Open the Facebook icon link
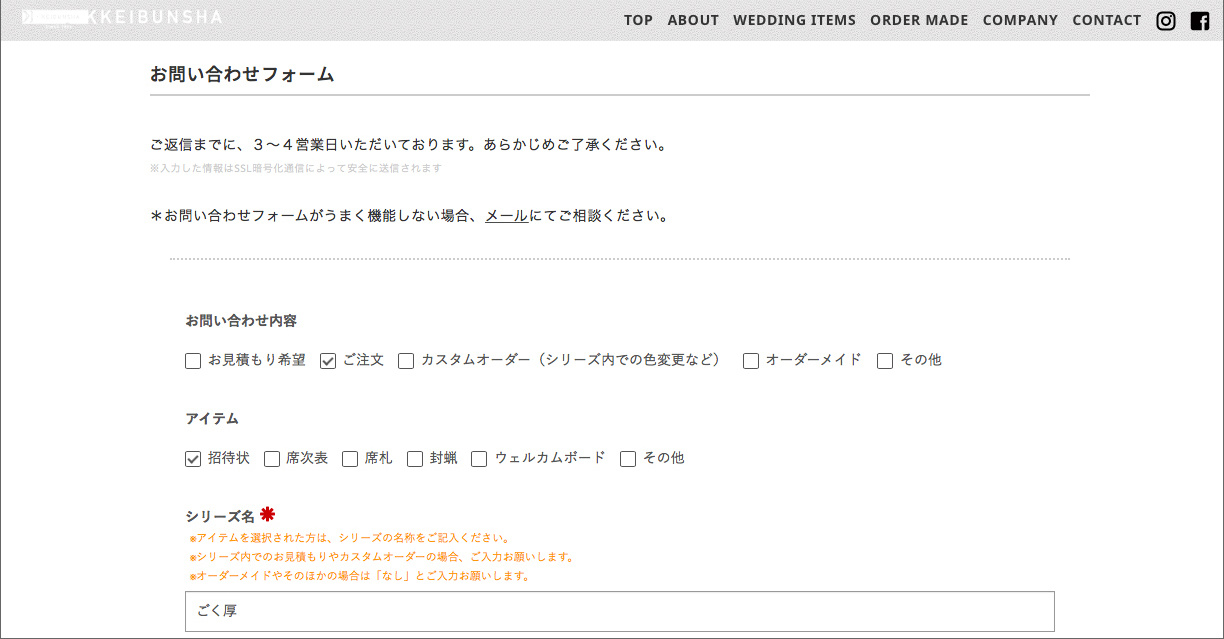 1200,21
